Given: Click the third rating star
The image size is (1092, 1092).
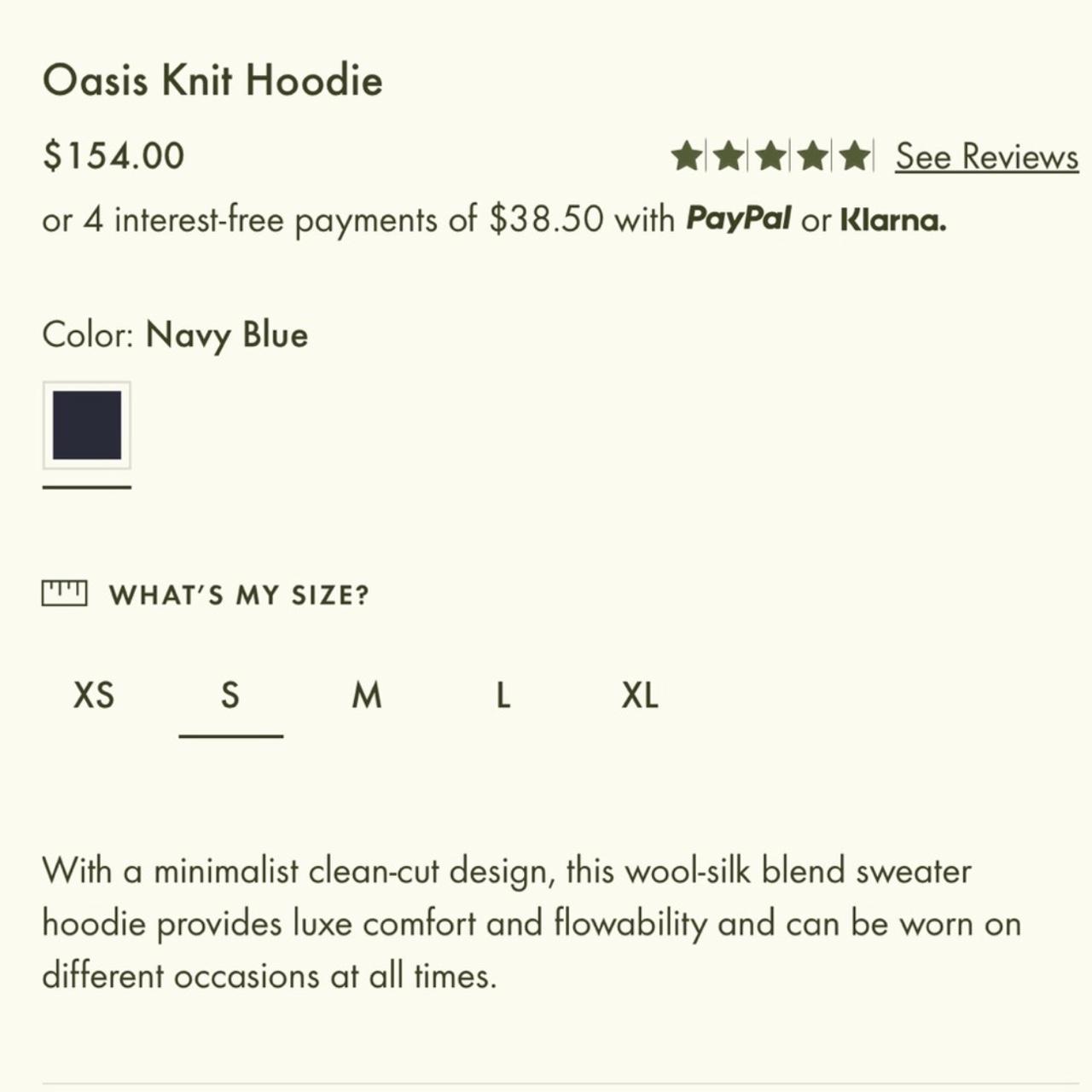Looking at the screenshot, I should [770, 156].
